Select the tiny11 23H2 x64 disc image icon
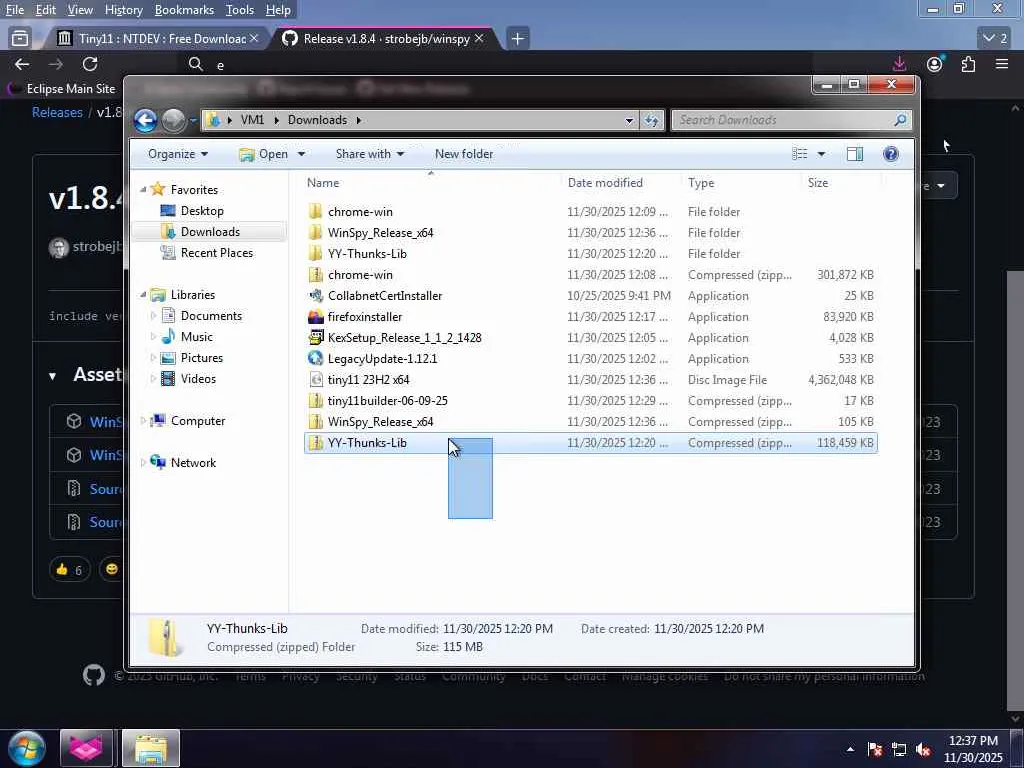 tap(315, 379)
